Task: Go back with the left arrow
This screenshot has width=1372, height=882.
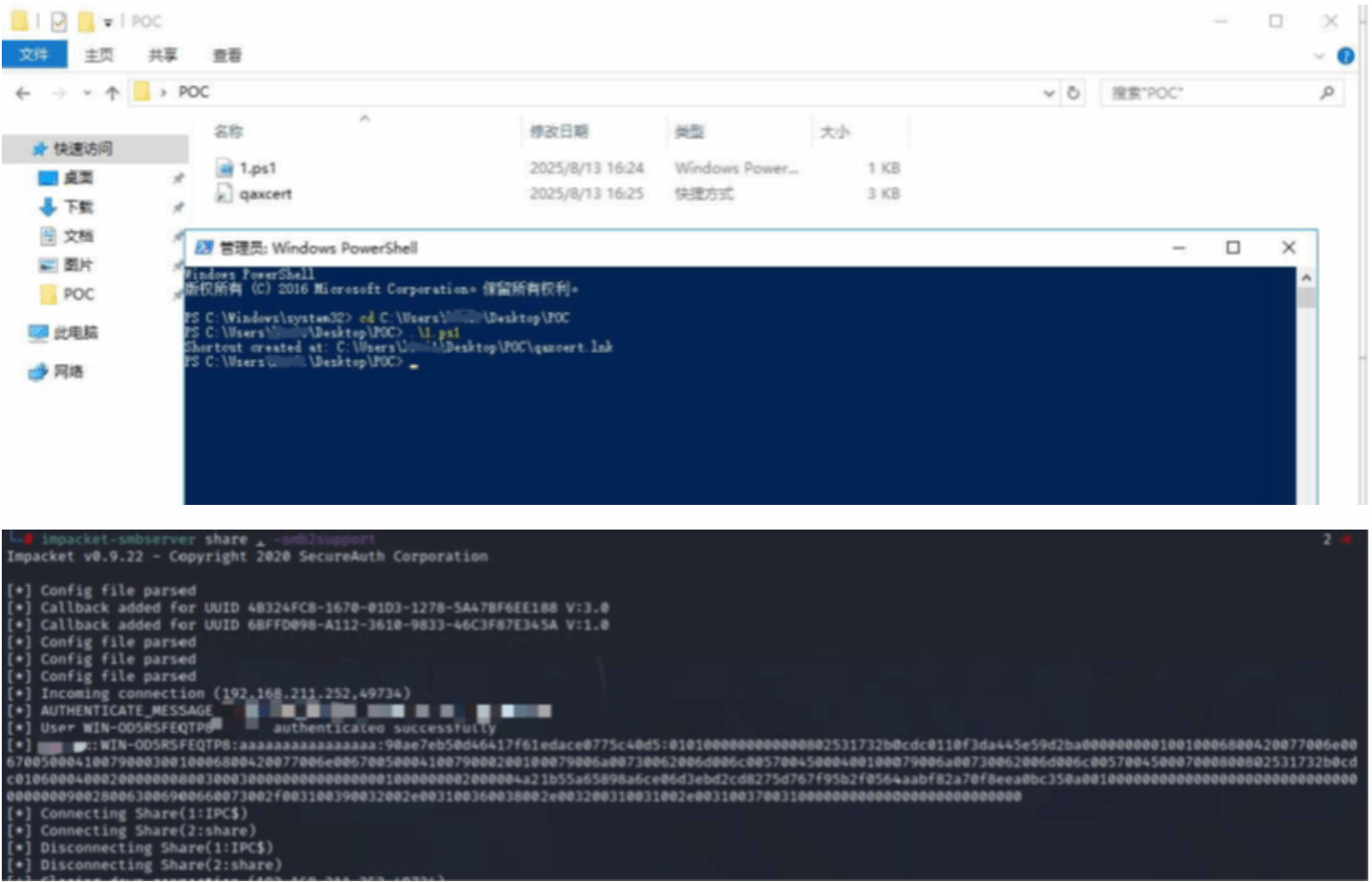Action: (24, 93)
